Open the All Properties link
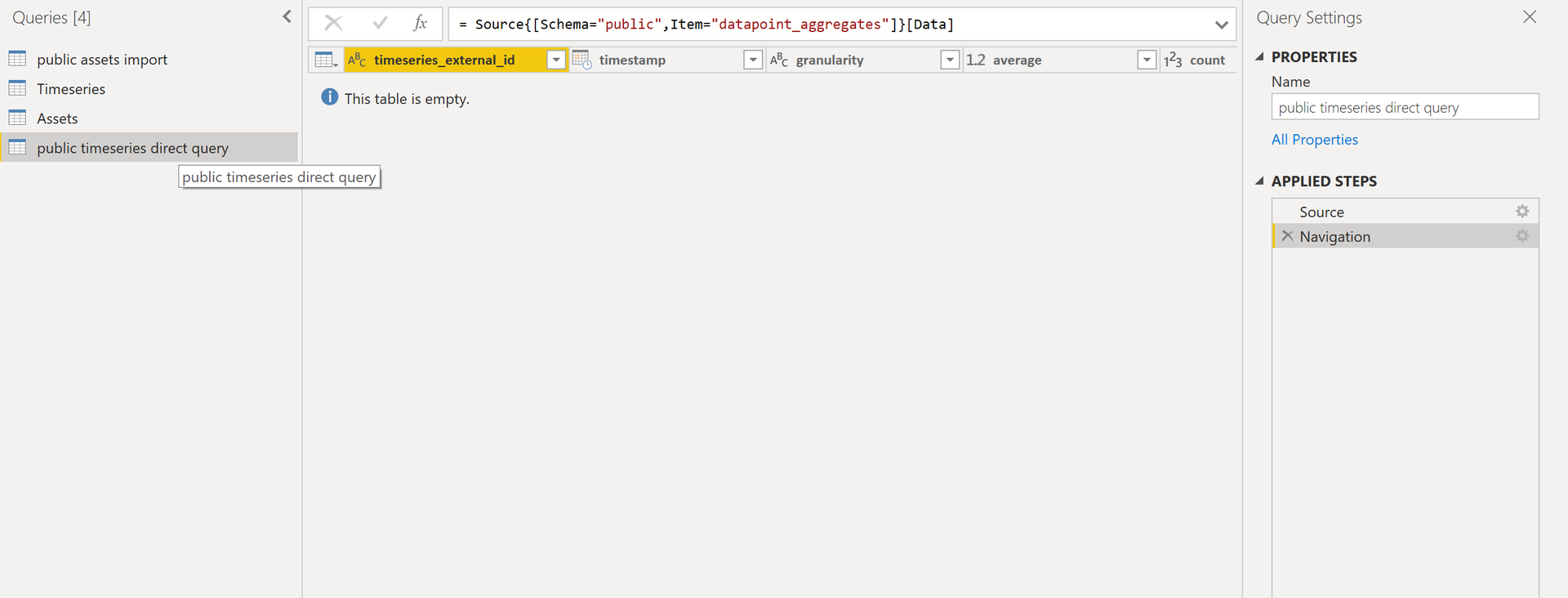 [x=1314, y=140]
